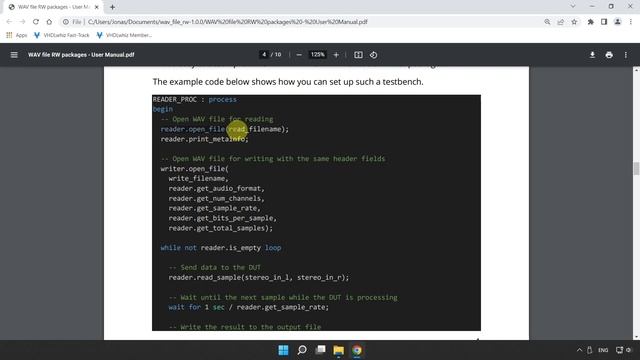Open a new browser tab
Image resolution: width=640 pixels, height=360 pixels.
click(x=112, y=7)
